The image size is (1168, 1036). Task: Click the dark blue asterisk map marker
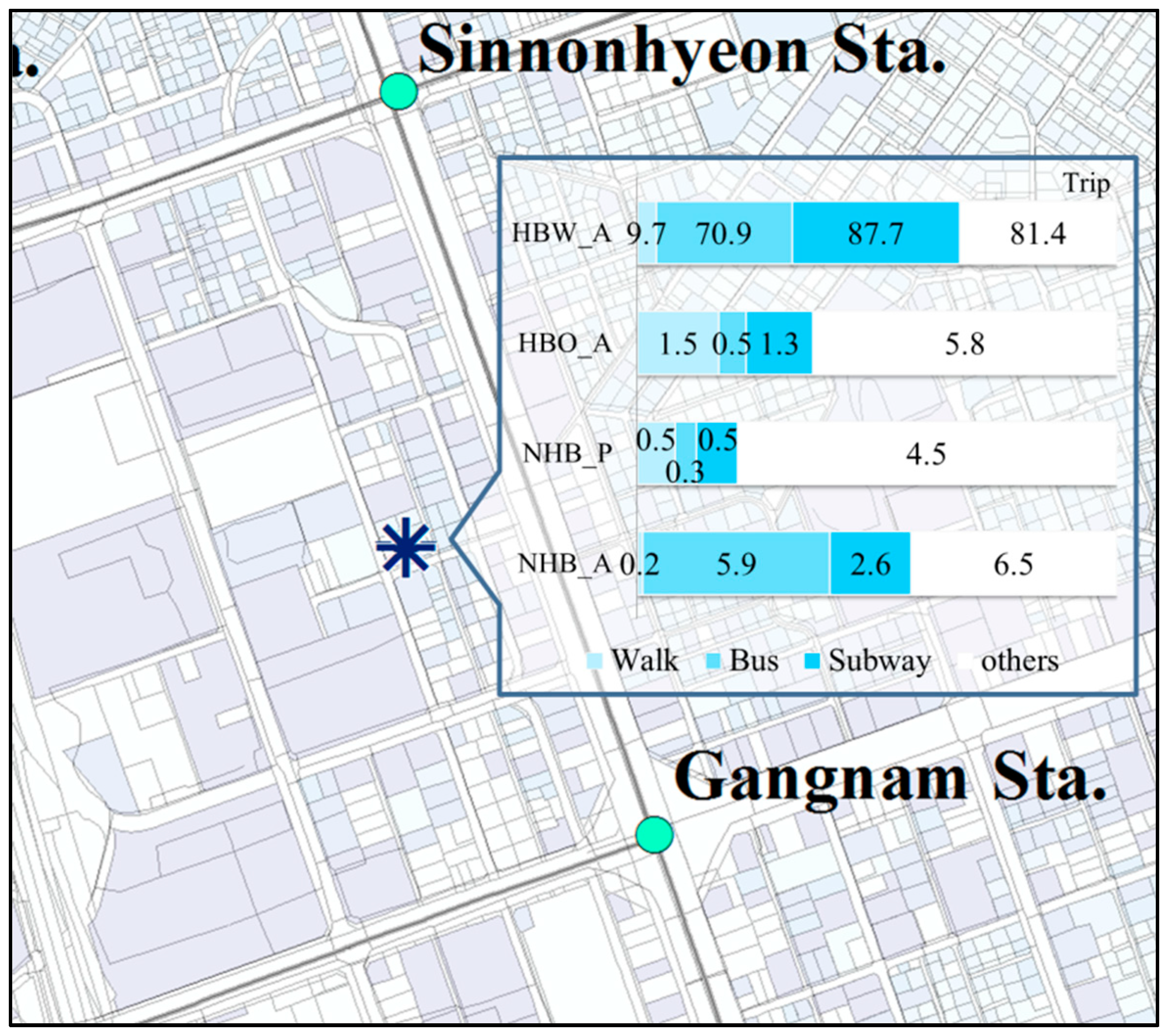(405, 547)
